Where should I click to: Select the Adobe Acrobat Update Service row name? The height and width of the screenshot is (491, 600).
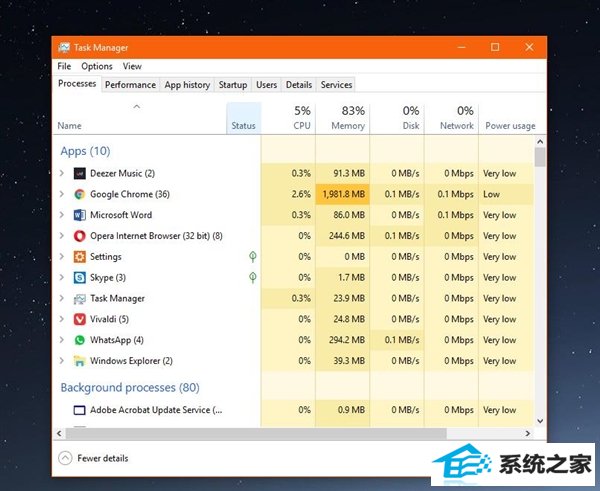[x=156, y=410]
